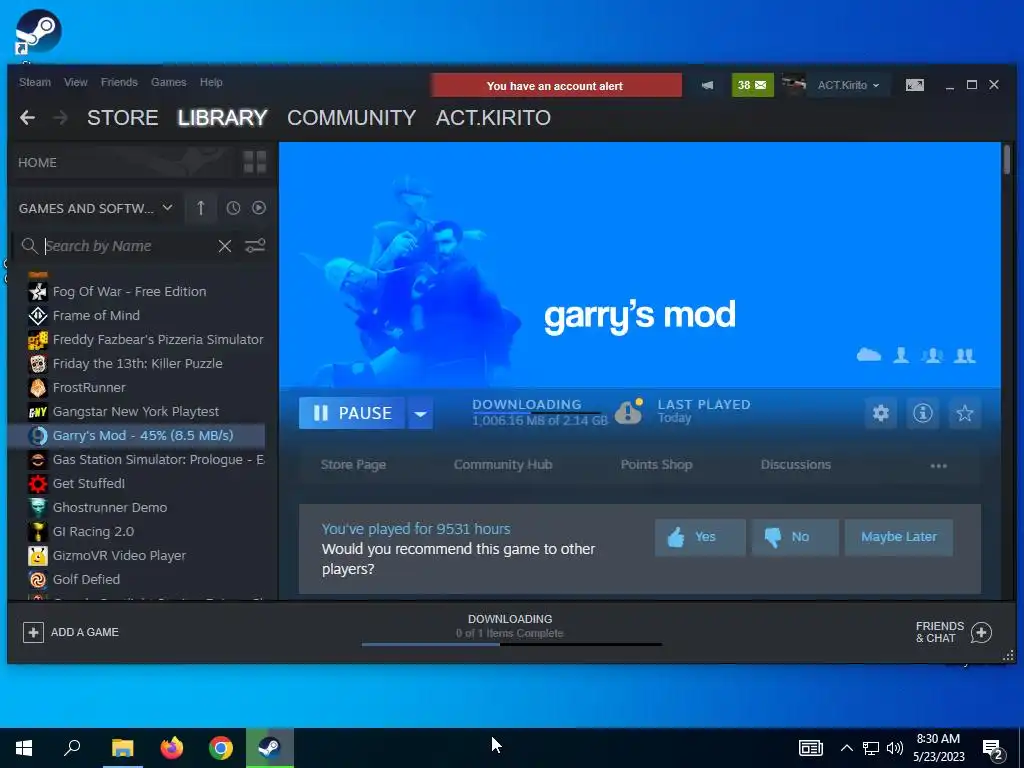The width and height of the screenshot is (1024, 768).
Task: Click the forward navigation arrow
Action: [61, 118]
